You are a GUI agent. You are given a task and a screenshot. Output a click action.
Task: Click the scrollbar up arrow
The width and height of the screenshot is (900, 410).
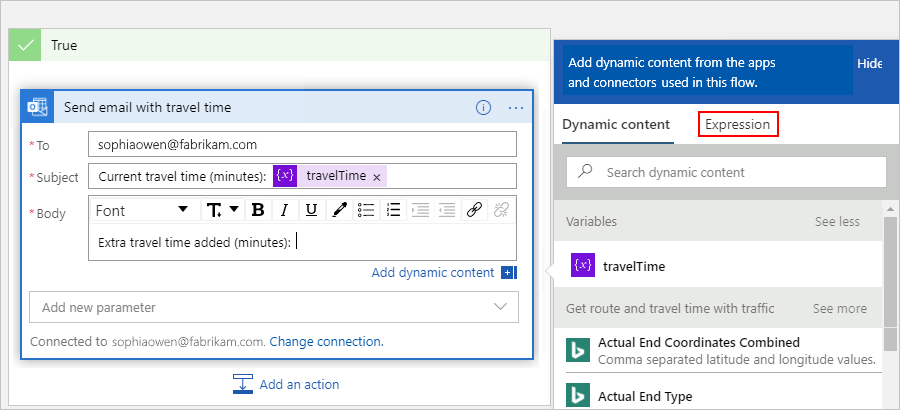891,208
